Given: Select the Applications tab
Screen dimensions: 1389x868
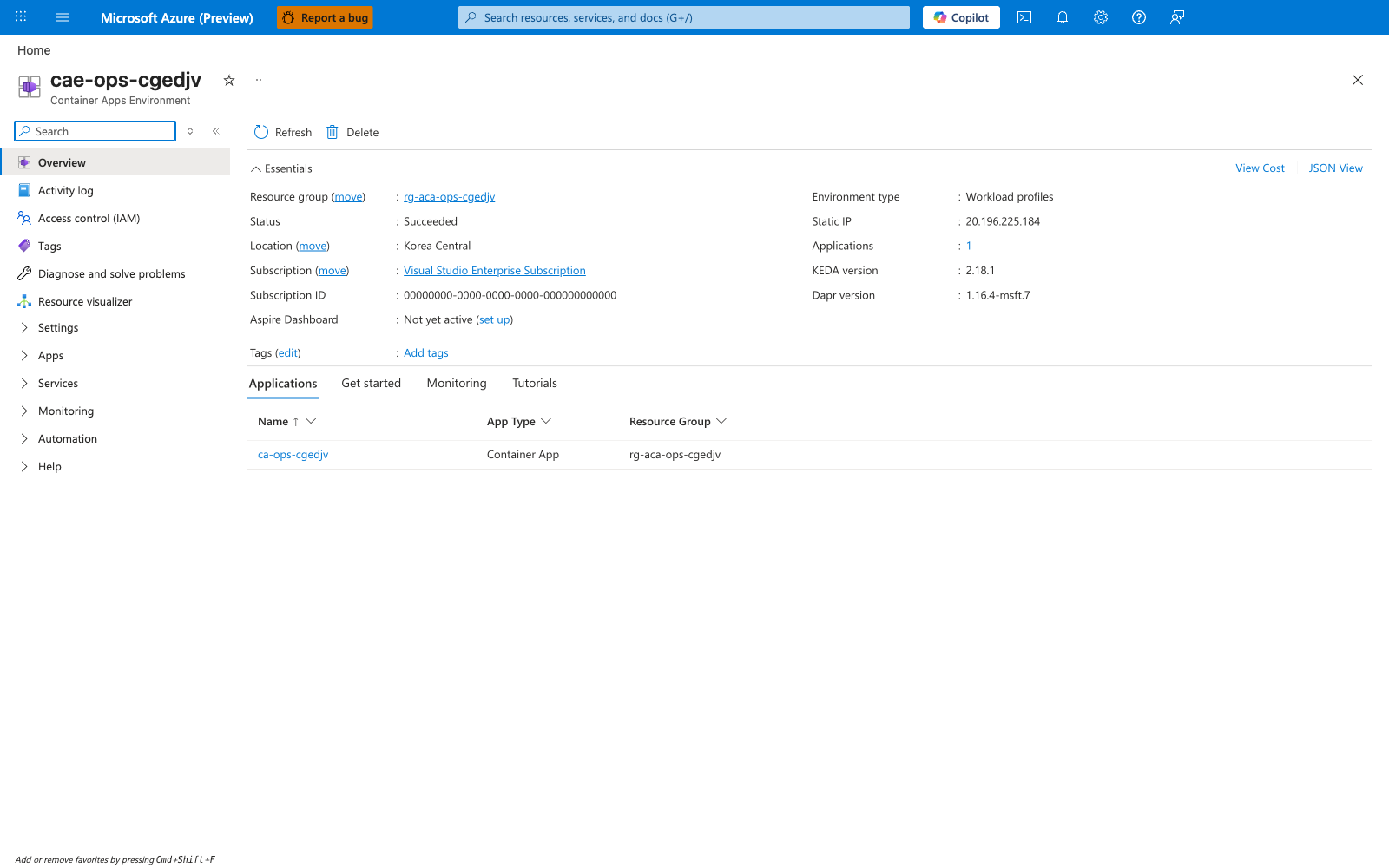Looking at the screenshot, I should [283, 383].
